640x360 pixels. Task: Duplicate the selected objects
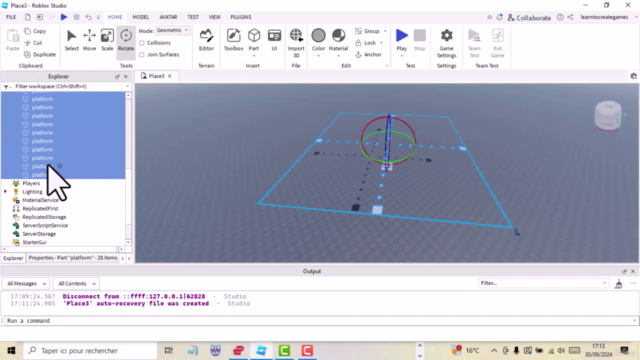point(40,54)
